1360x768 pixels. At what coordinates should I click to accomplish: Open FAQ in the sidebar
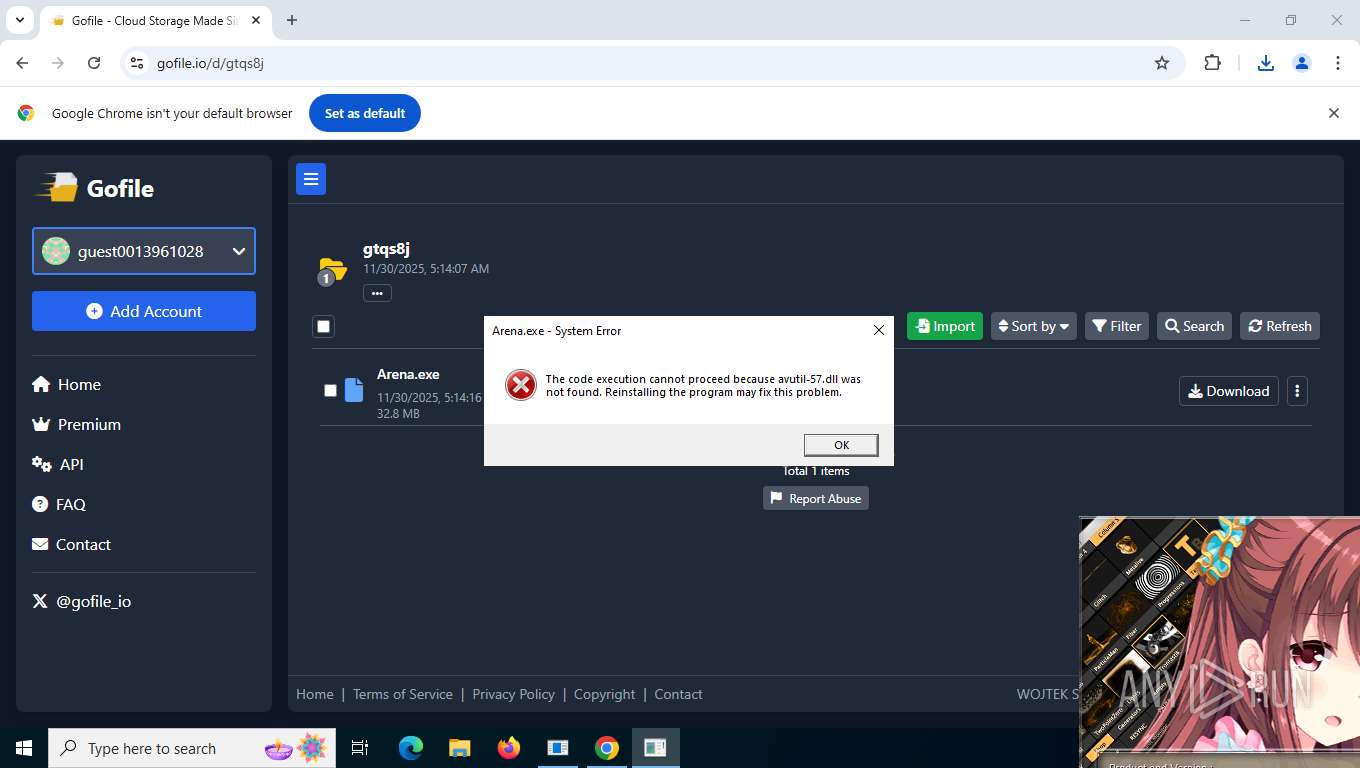(x=59, y=504)
